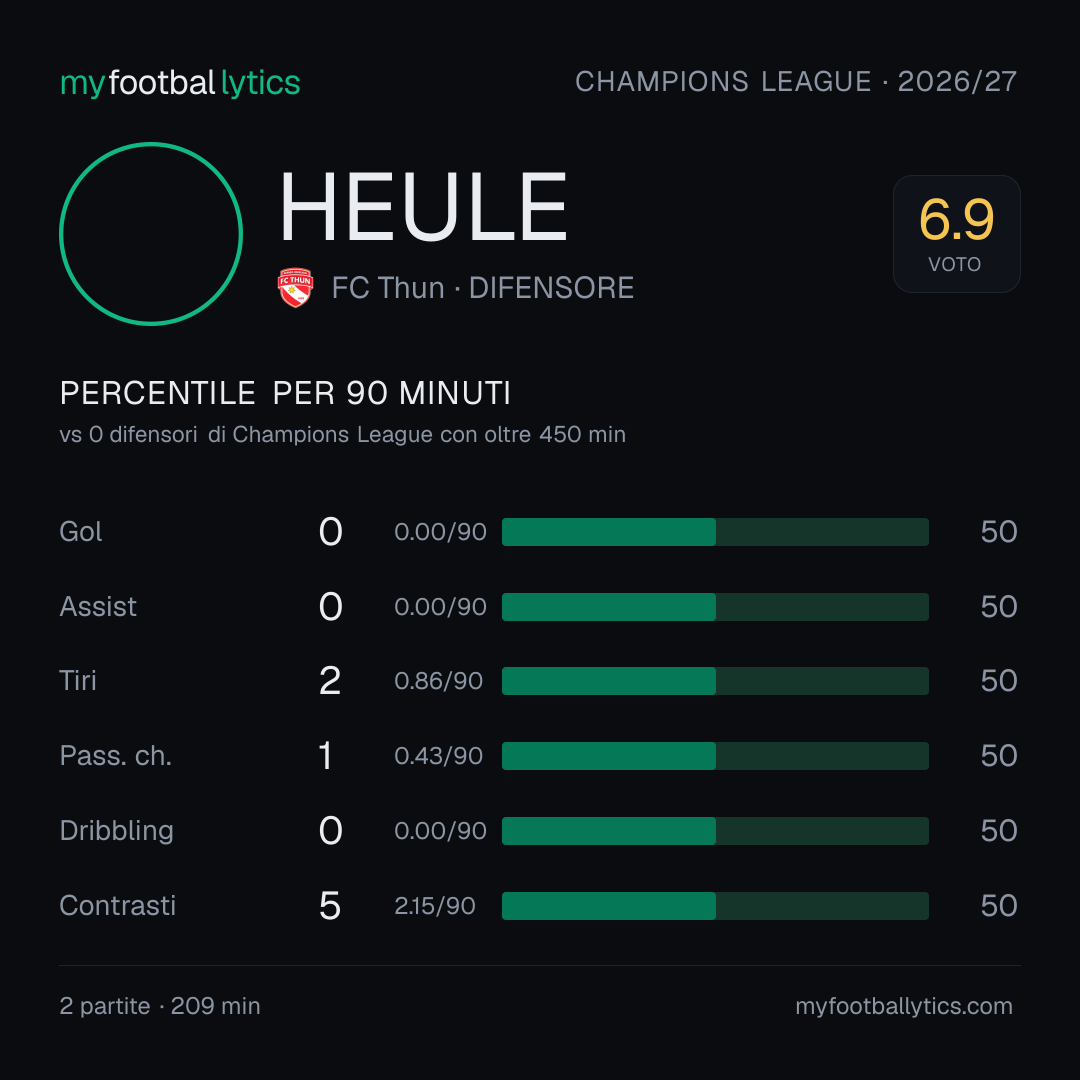The image size is (1080, 1080).
Task: Click the Gol percentile bar
Action: [x=715, y=532]
